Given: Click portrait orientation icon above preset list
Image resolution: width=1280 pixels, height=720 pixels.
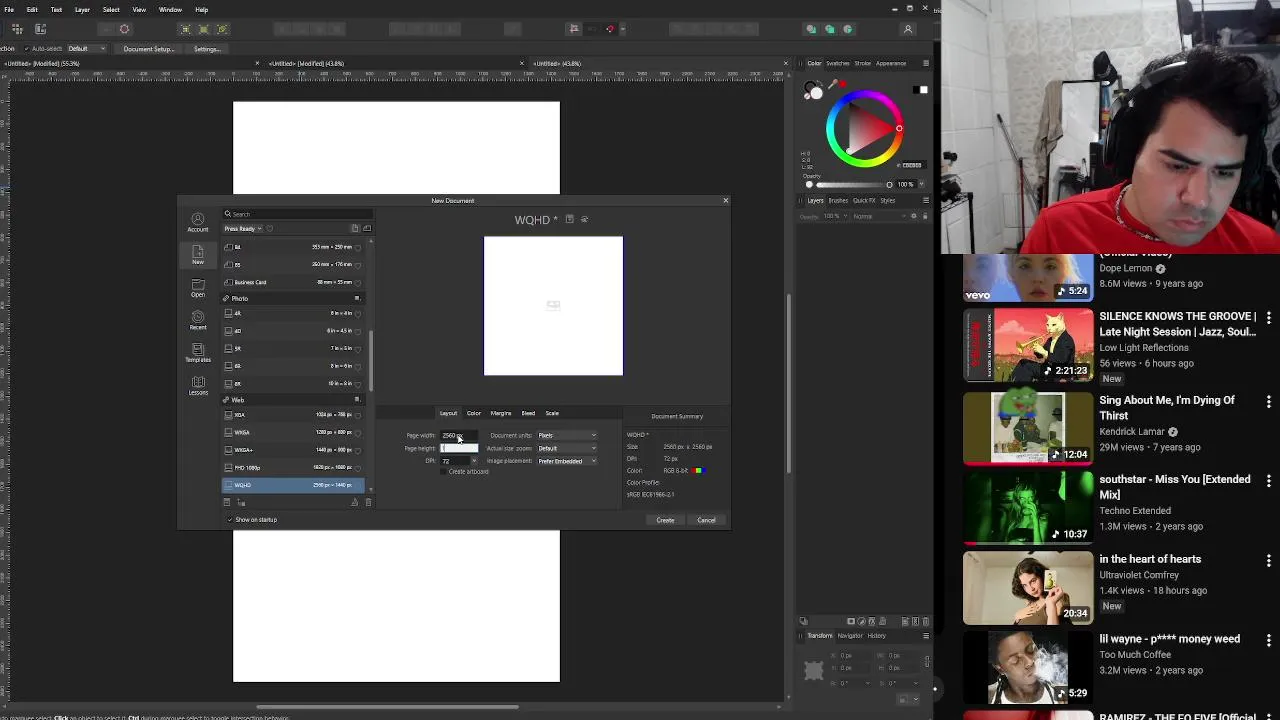Looking at the screenshot, I should (x=354, y=228).
